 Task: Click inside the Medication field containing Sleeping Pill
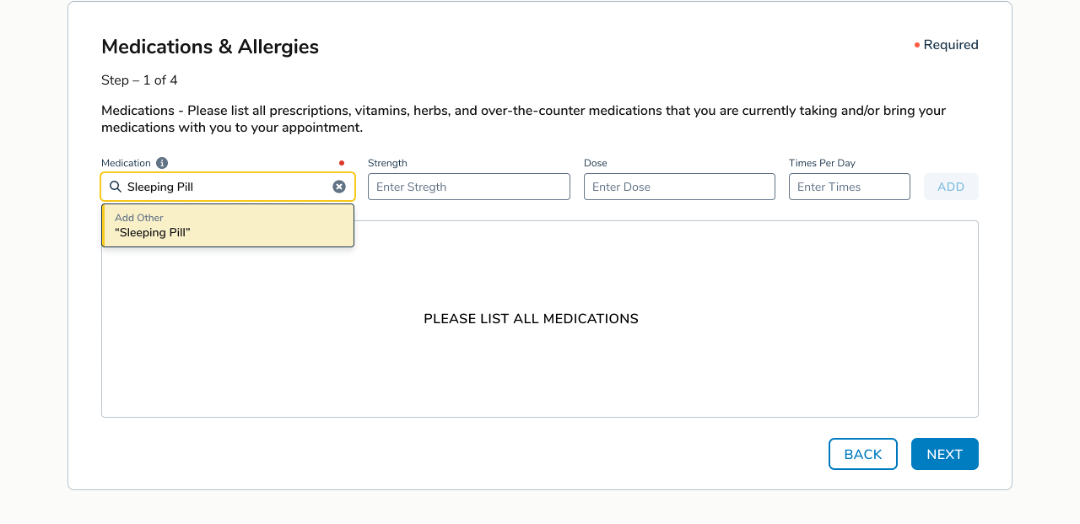pyautogui.click(x=225, y=187)
